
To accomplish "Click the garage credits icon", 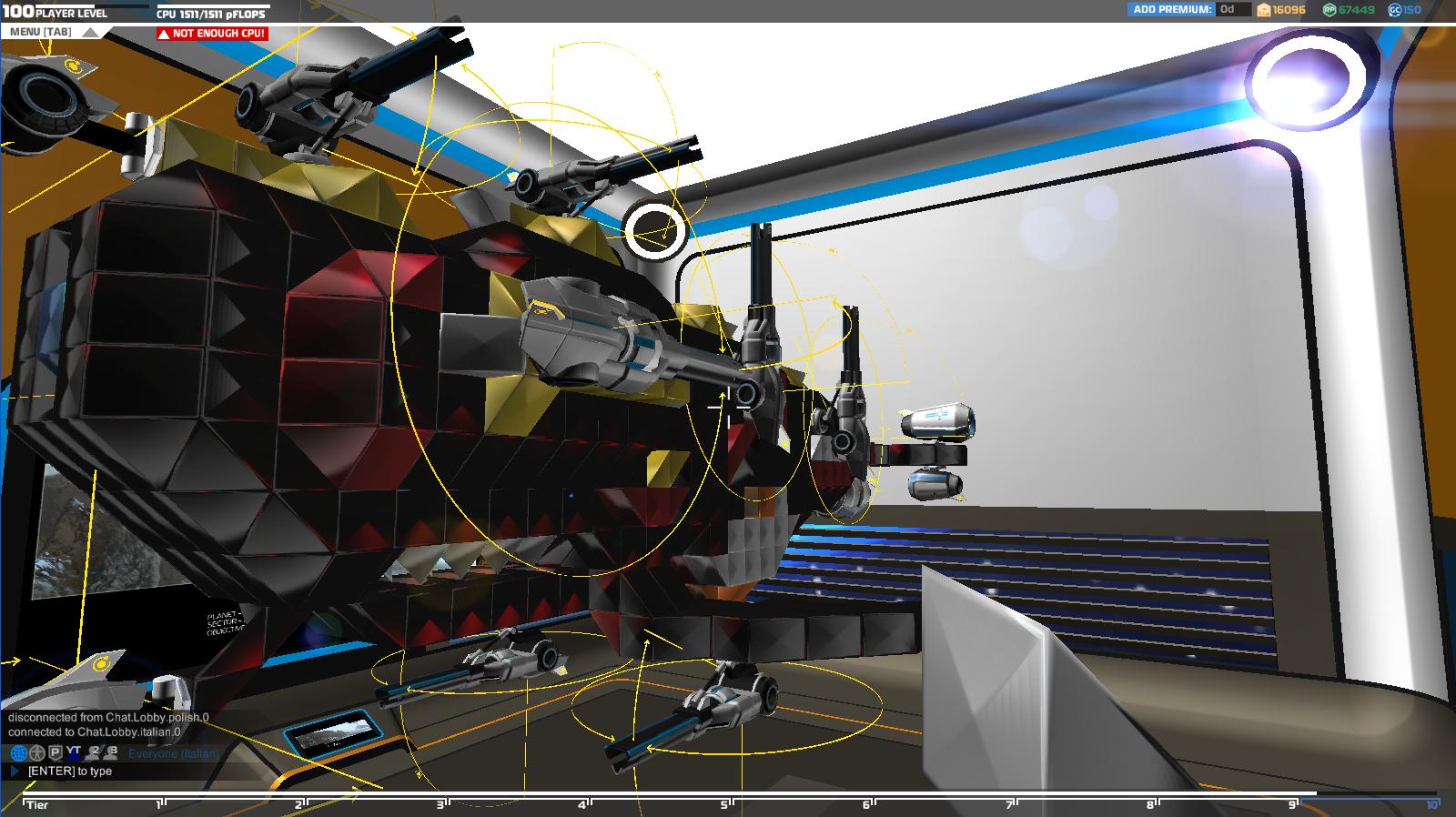I will (1263, 10).
